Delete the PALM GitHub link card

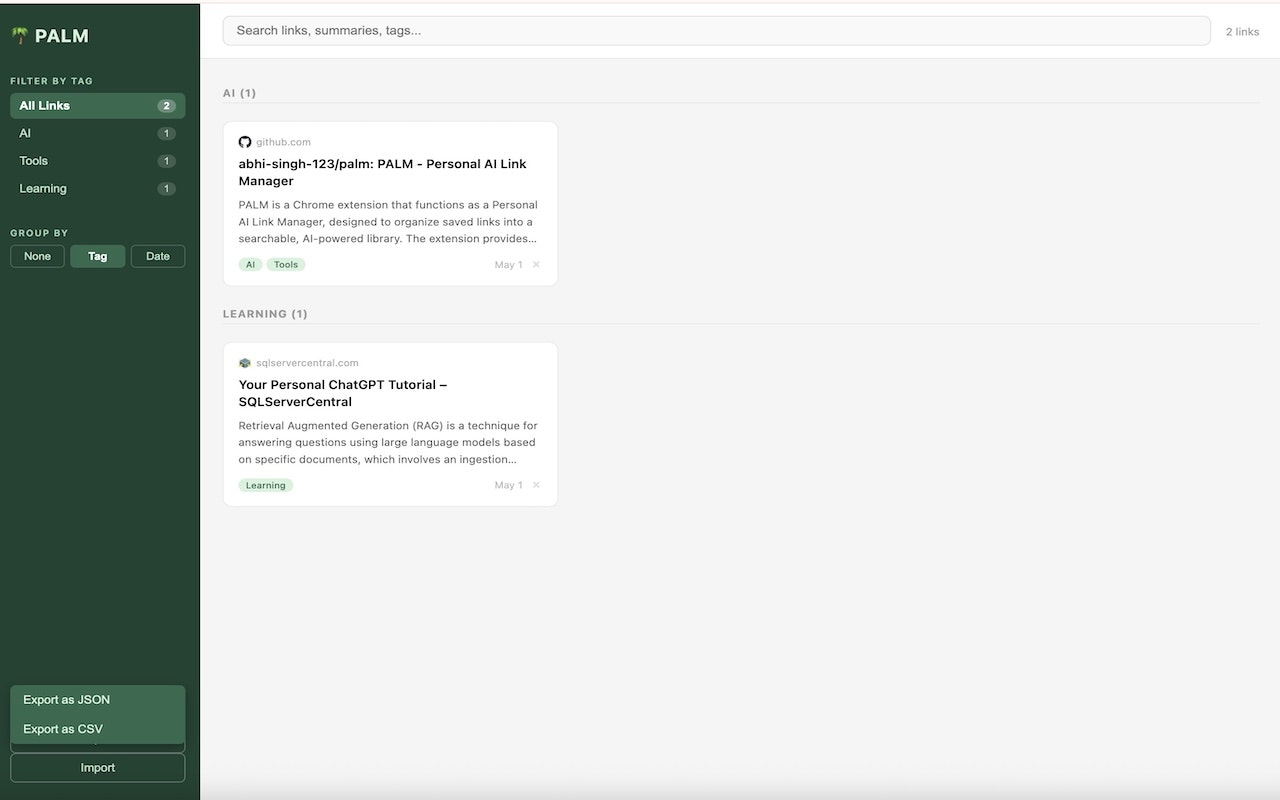click(536, 265)
